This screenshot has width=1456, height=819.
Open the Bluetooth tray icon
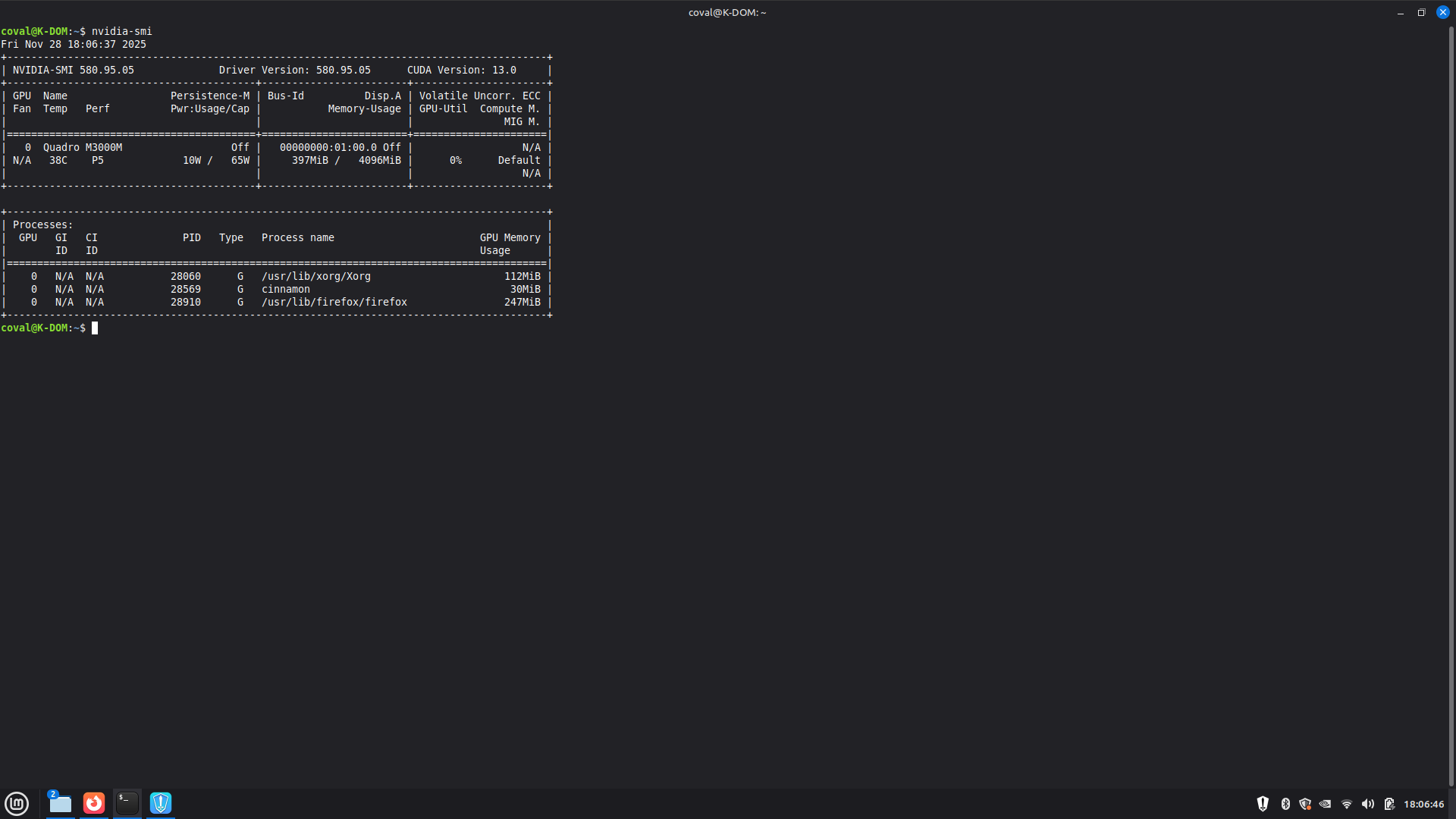(1285, 804)
